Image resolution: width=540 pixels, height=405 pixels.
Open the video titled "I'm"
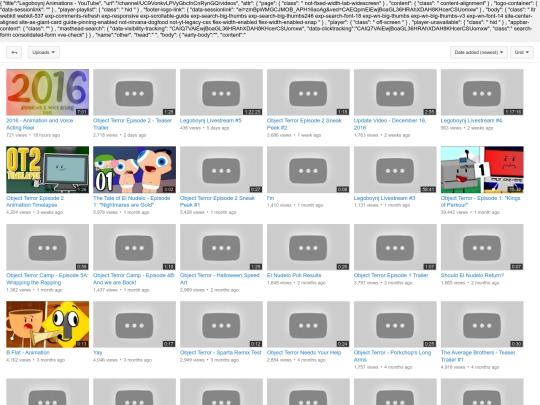tap(270, 198)
